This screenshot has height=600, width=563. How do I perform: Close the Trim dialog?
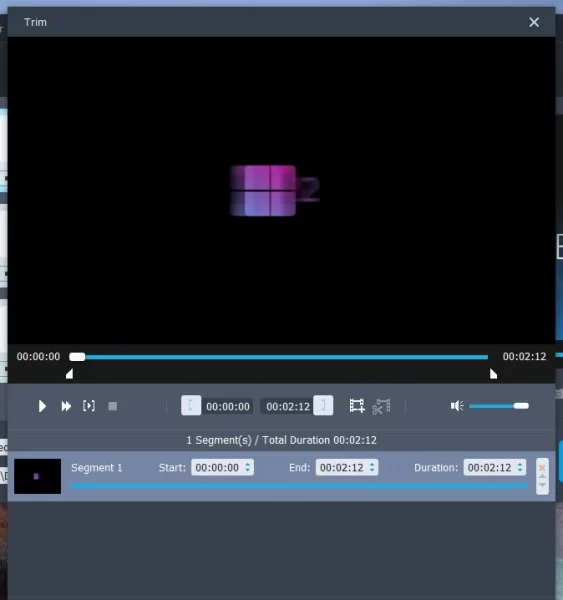[x=534, y=22]
